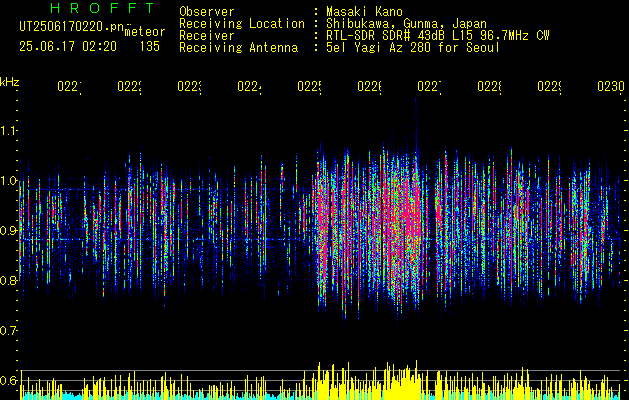Screen dimensions: 629x400
Task: Click the 0.6 frequency axis label
Action: 8,380
